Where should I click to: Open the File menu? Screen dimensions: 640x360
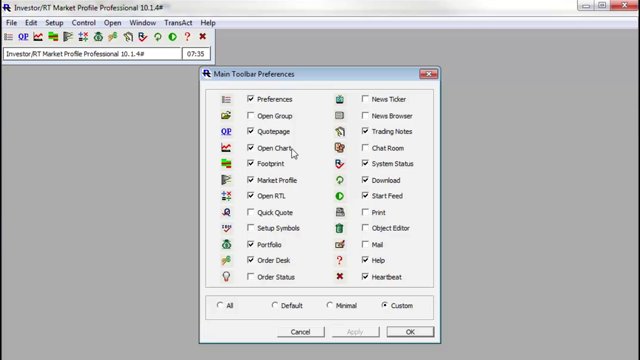pyautogui.click(x=11, y=23)
